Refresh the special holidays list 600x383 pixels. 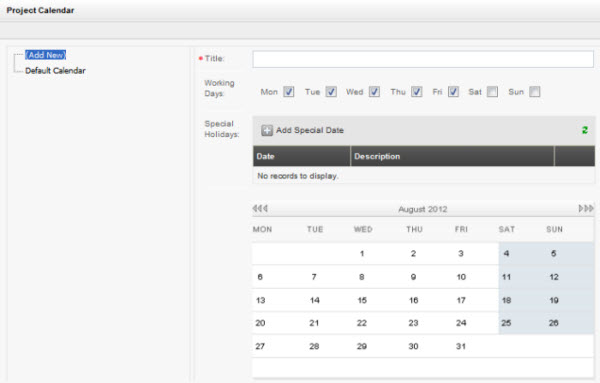click(585, 130)
